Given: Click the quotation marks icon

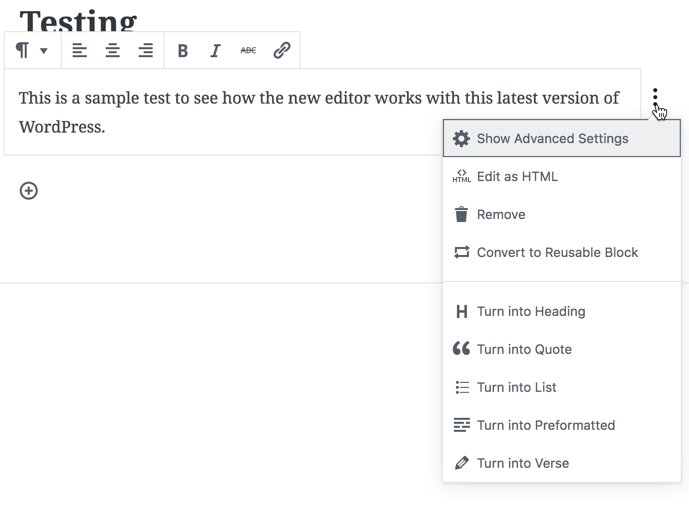Looking at the screenshot, I should click(x=461, y=349).
